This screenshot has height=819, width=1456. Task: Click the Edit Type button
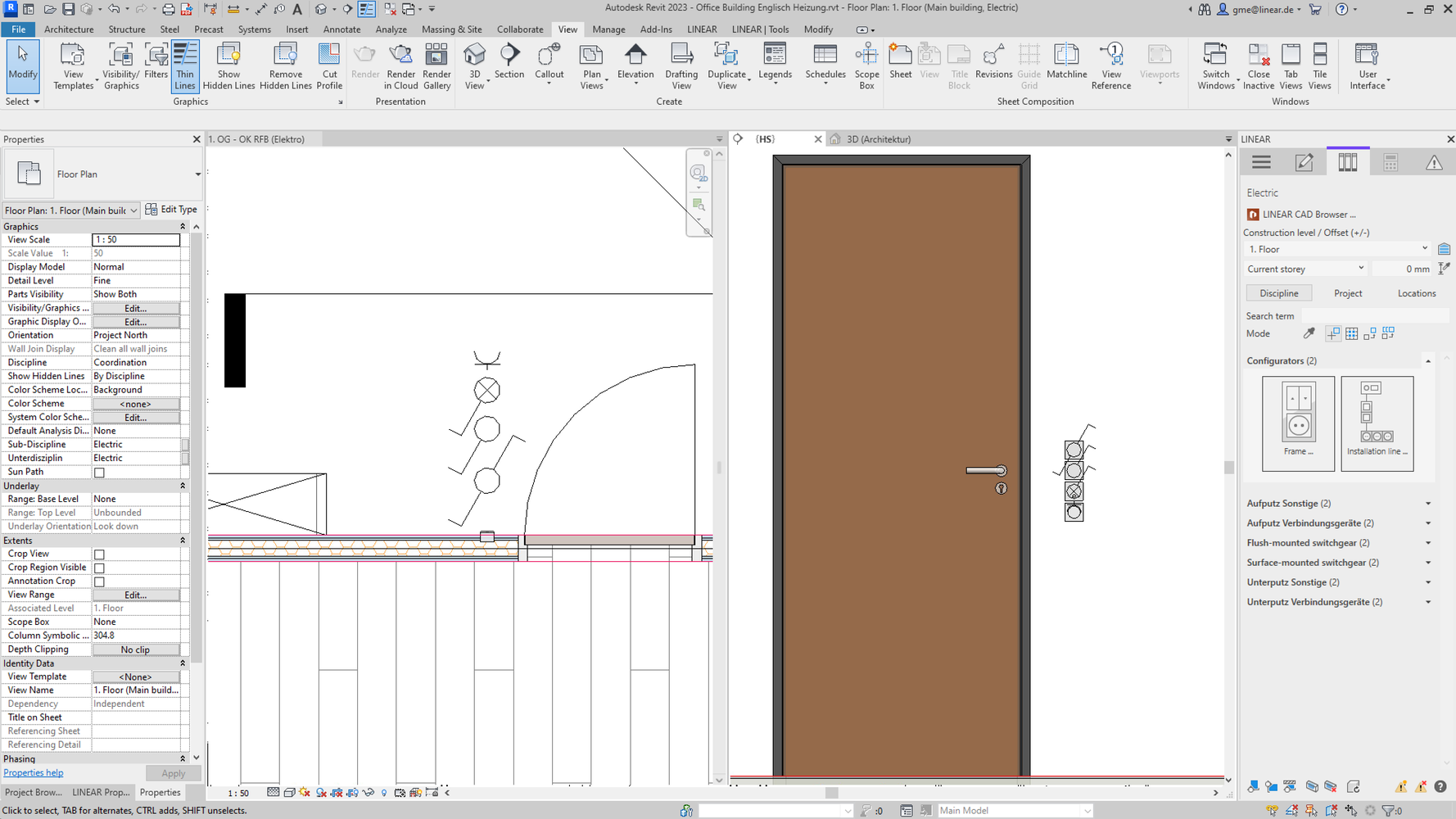[x=171, y=210]
